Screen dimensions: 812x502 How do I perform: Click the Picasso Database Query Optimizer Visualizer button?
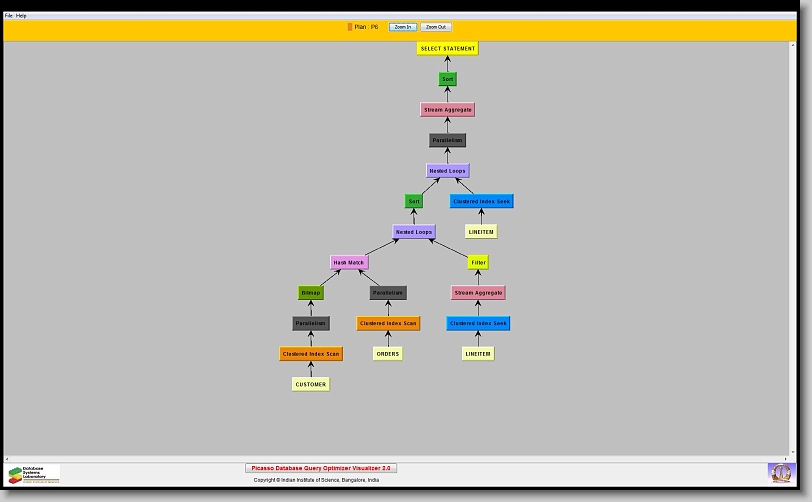pyautogui.click(x=321, y=468)
